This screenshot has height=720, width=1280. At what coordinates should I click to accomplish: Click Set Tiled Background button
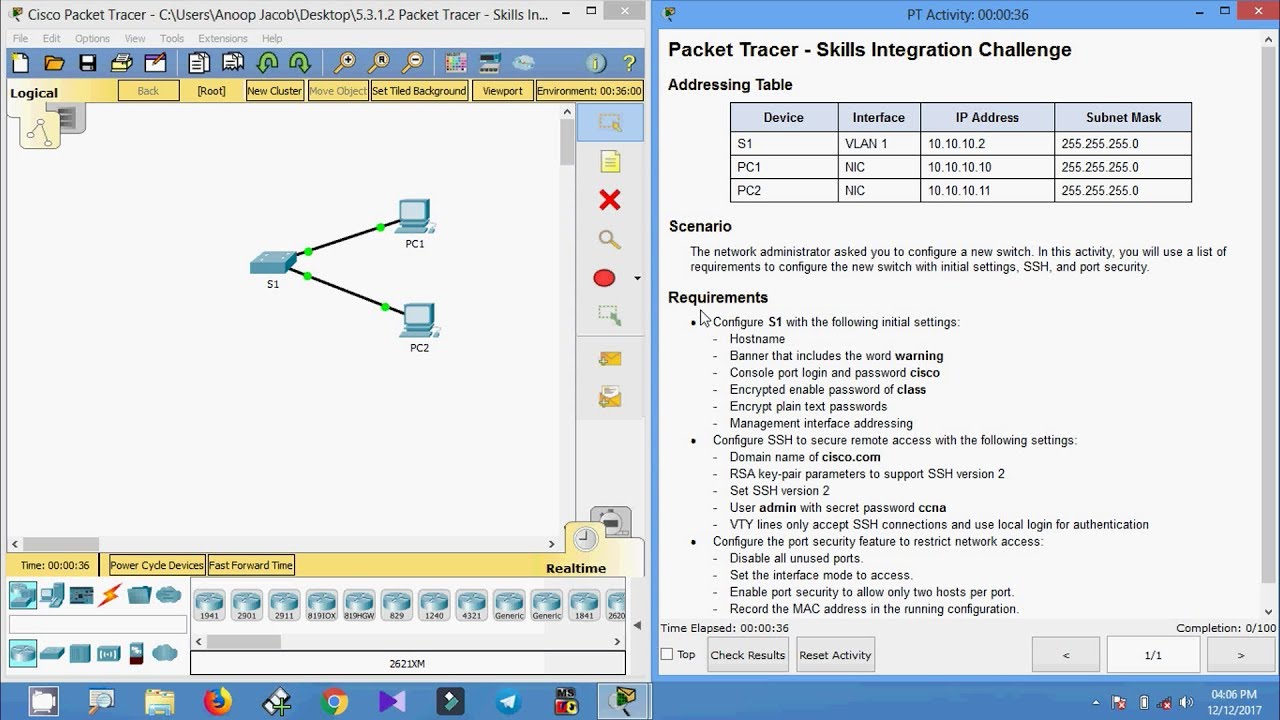coord(419,91)
